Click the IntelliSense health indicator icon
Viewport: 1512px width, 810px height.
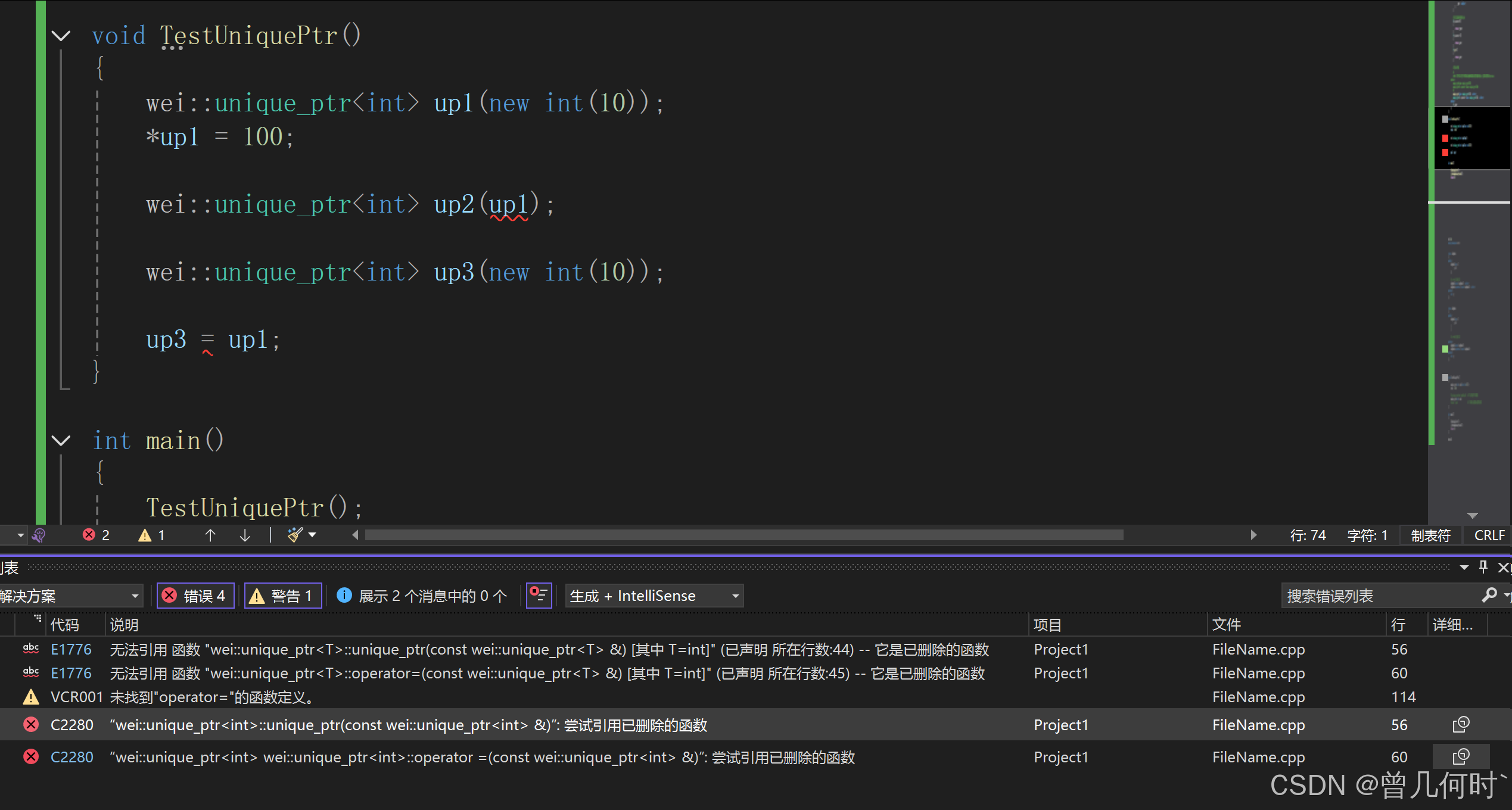(x=39, y=535)
